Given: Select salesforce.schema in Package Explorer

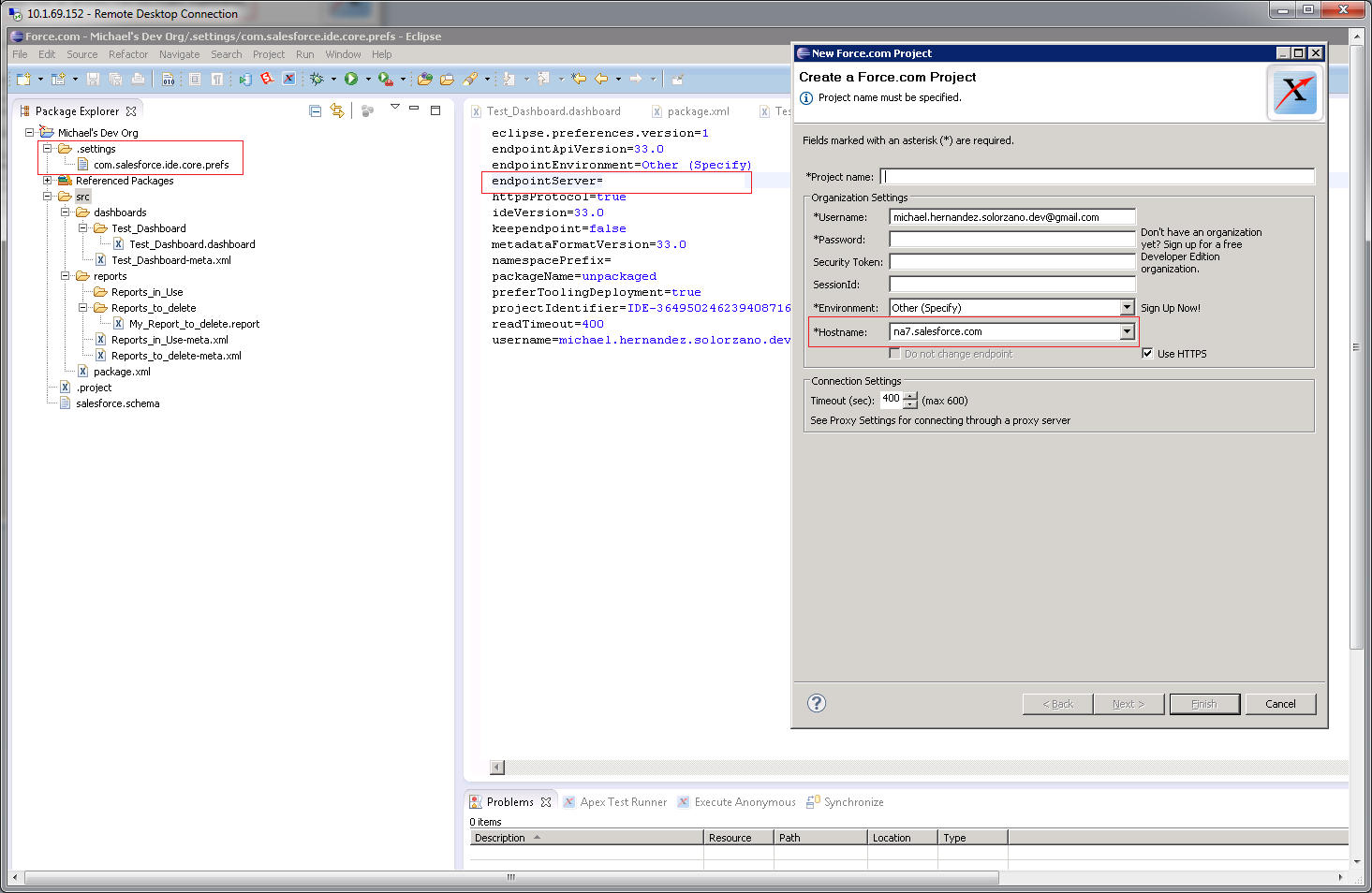Looking at the screenshot, I should [x=117, y=403].
